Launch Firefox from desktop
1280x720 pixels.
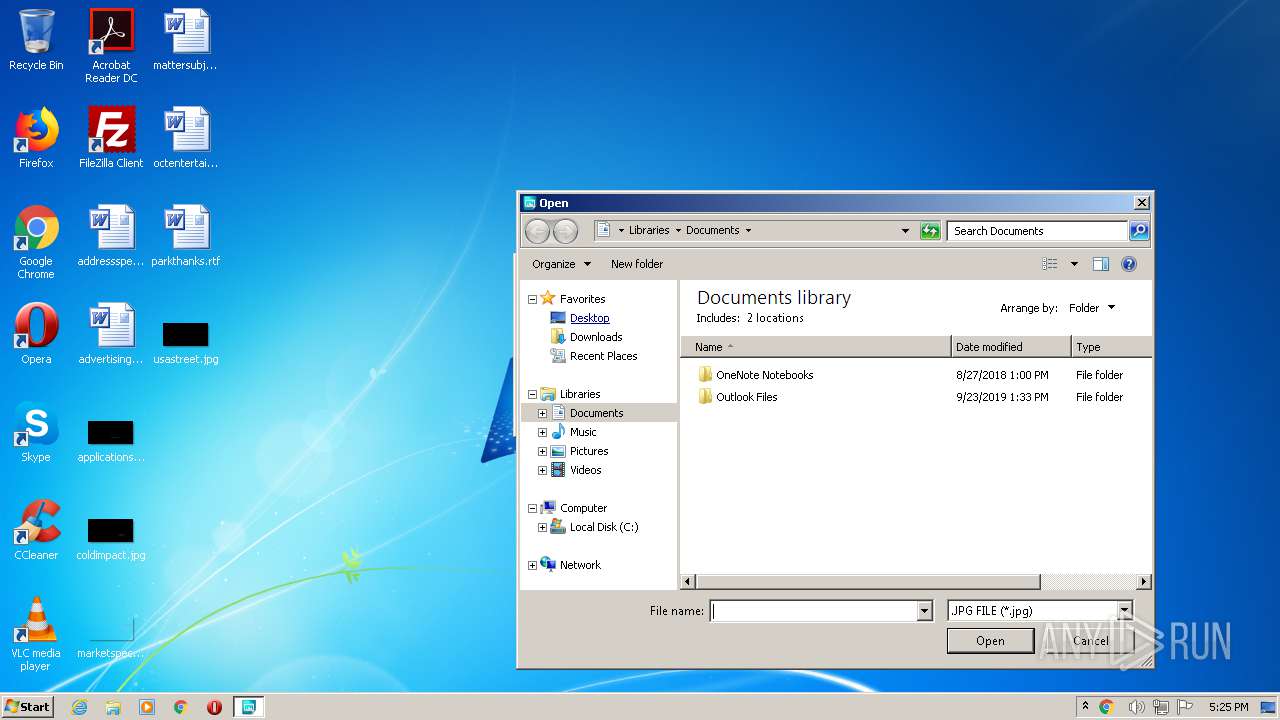[36, 139]
